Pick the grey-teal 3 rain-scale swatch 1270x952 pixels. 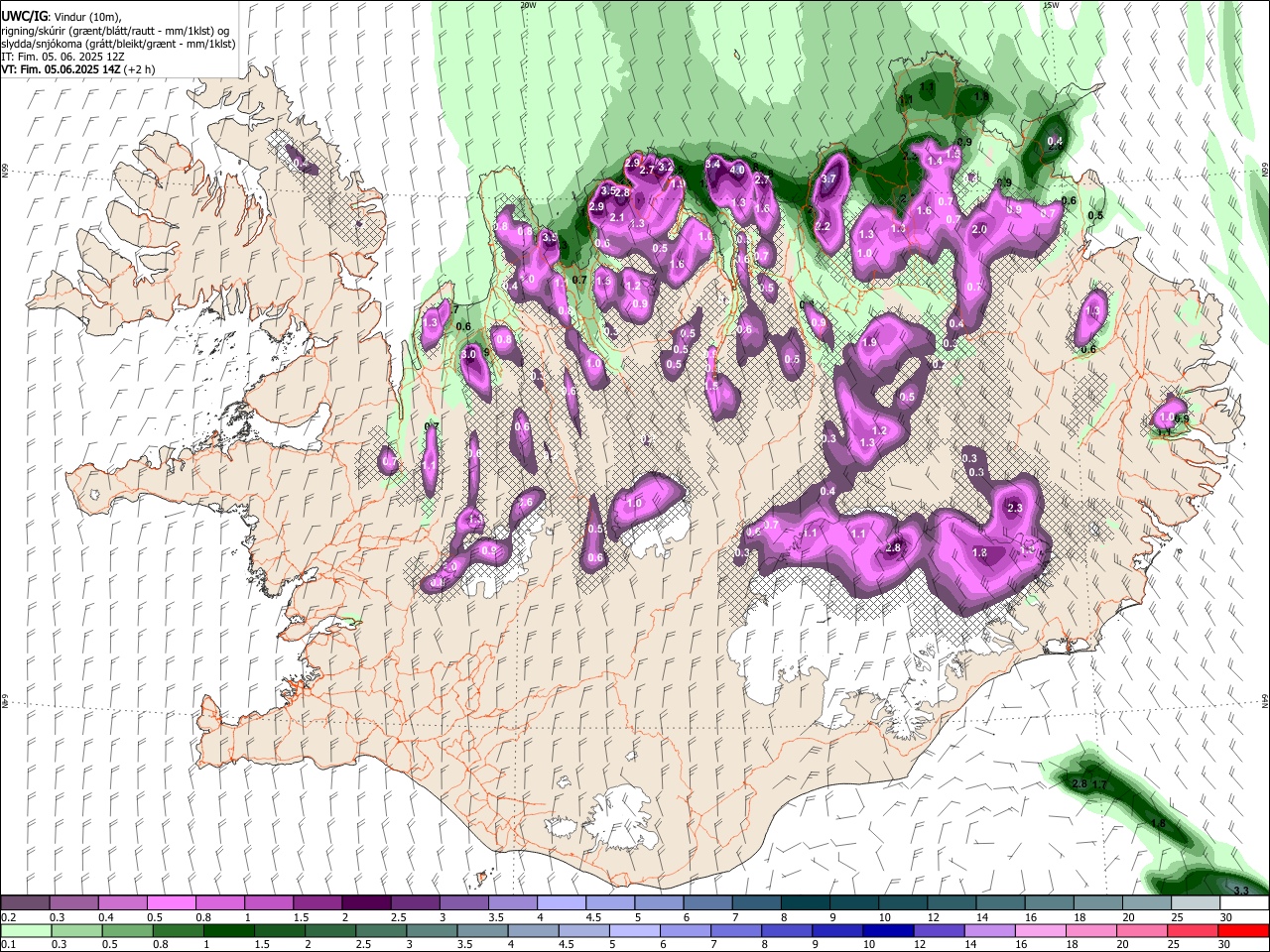pos(432,931)
